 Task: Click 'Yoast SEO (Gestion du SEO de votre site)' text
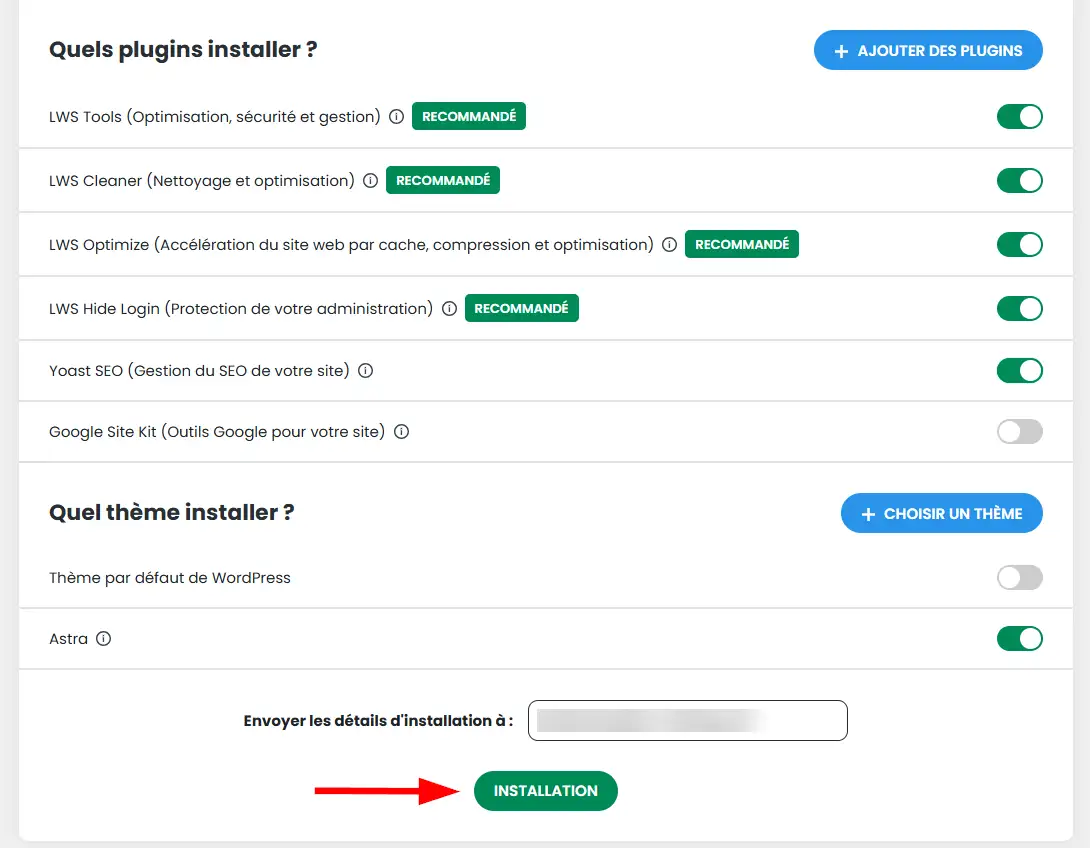click(200, 370)
